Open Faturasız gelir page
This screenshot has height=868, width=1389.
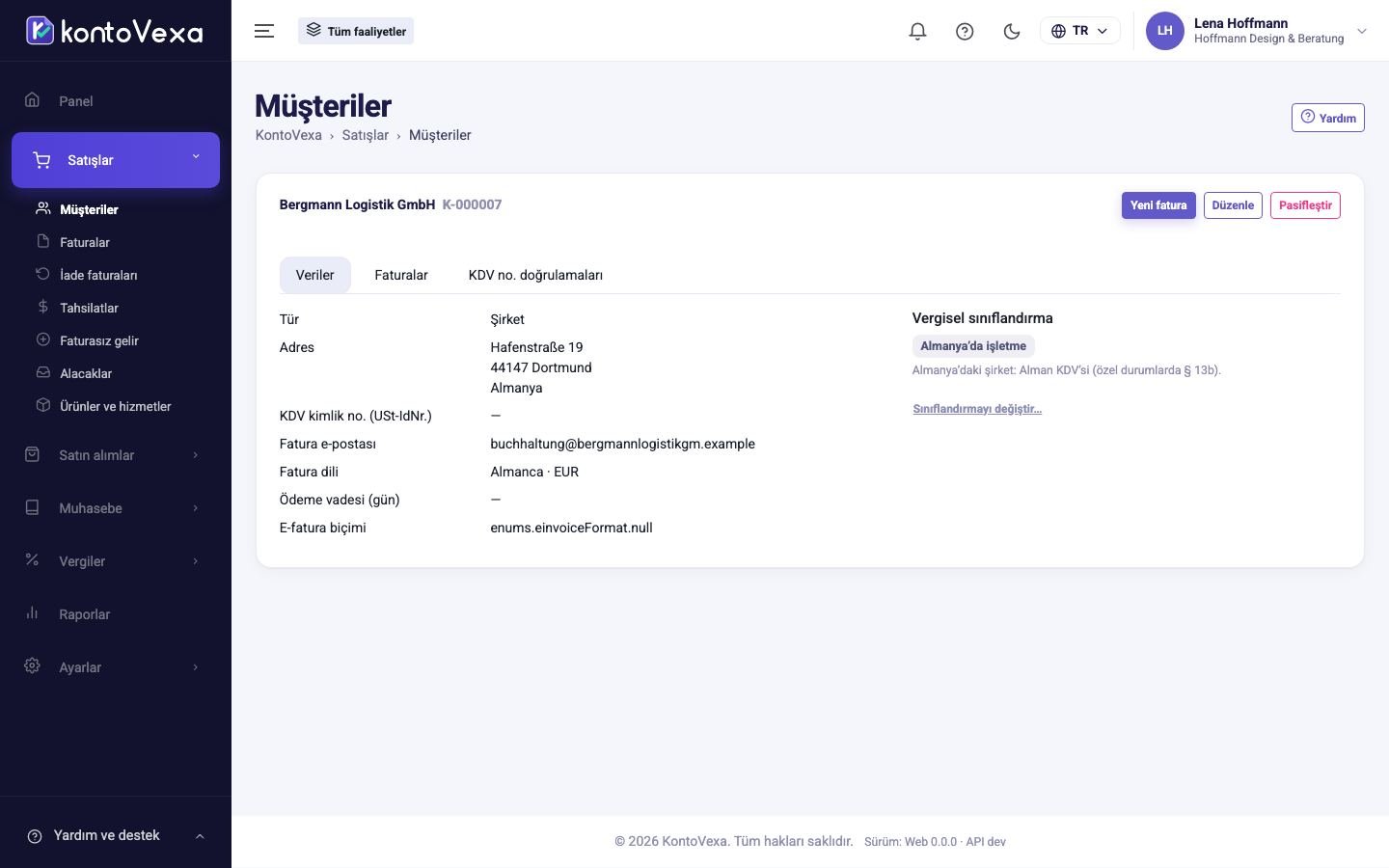click(99, 340)
